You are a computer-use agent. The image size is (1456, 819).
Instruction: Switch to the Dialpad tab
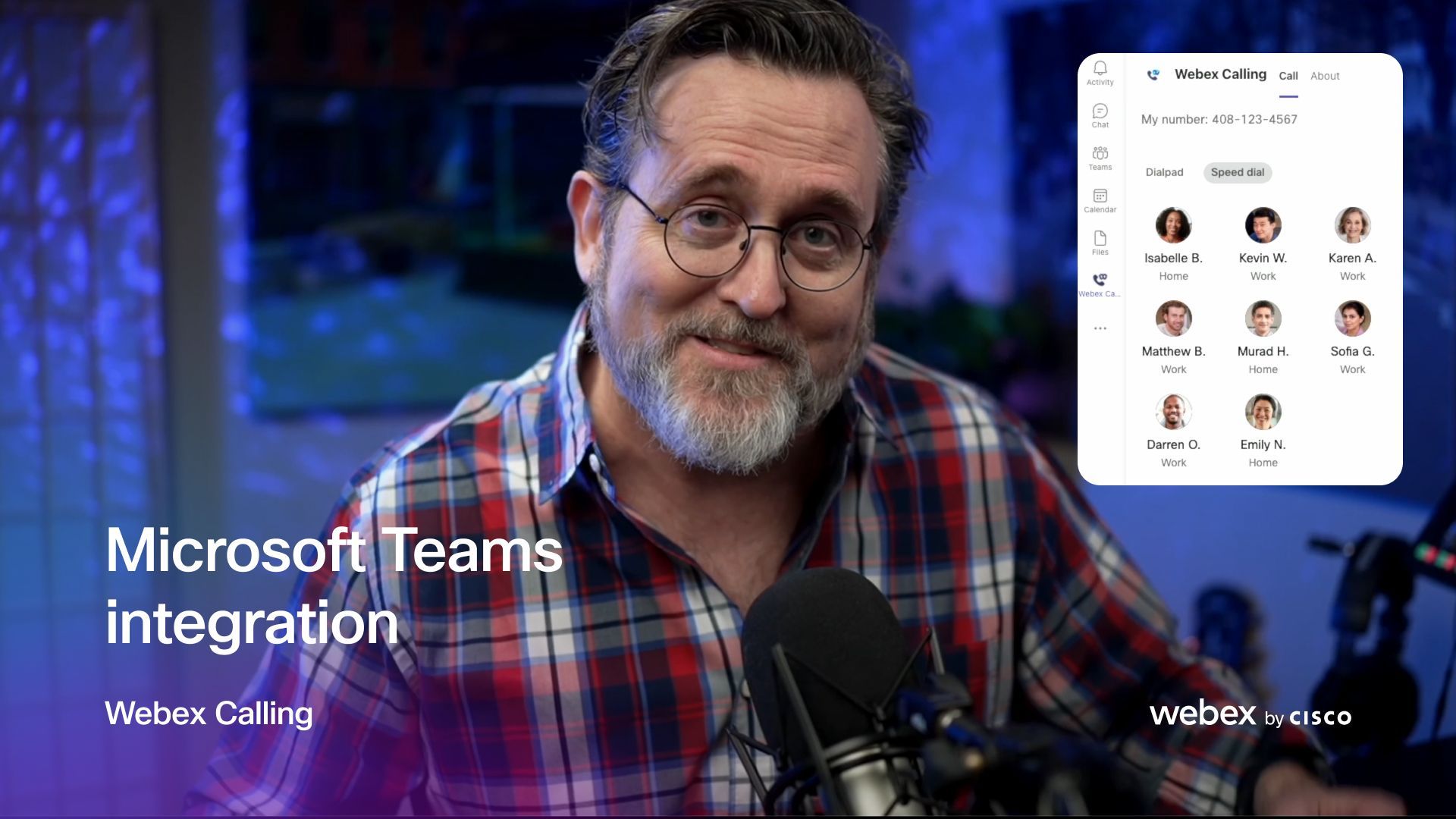tap(1165, 171)
